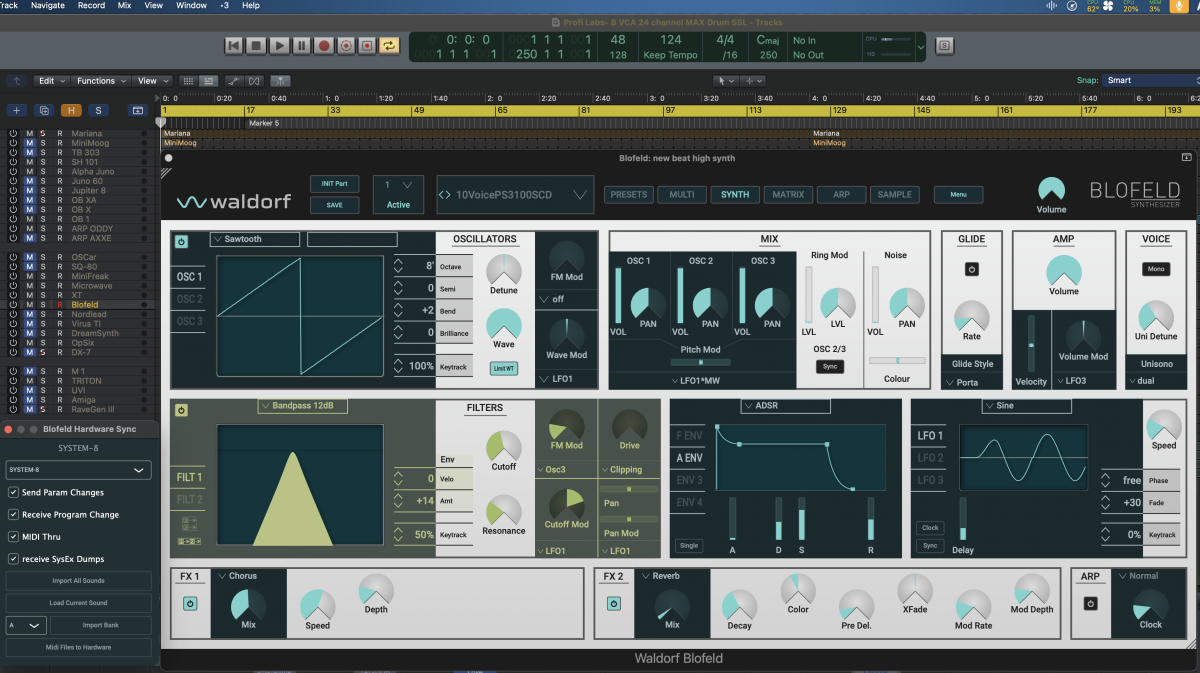Toggle the FX 1 power icon

point(190,603)
